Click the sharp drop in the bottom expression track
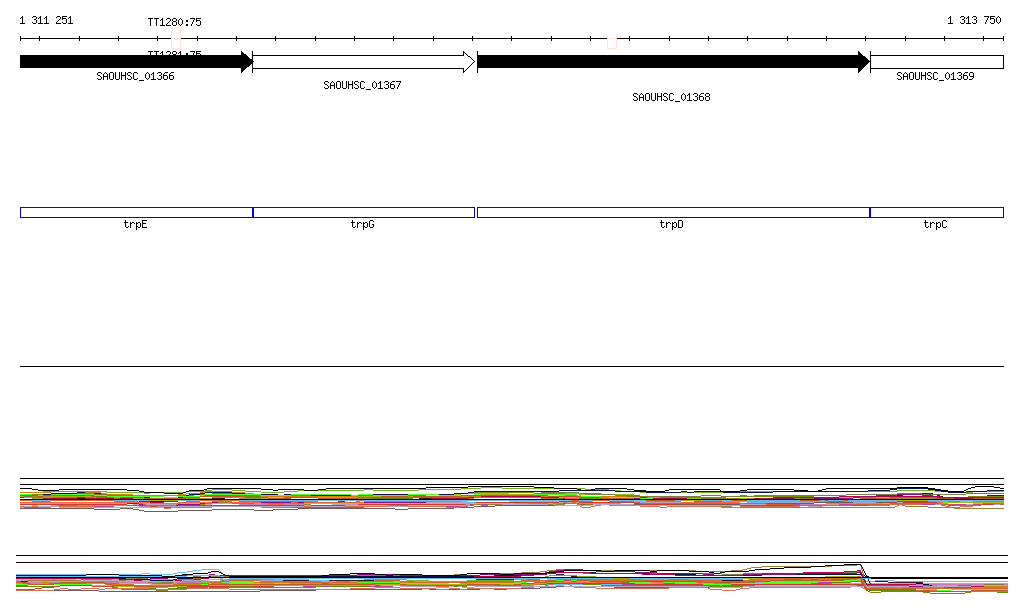The height and width of the screenshot is (611, 1024). point(865,574)
